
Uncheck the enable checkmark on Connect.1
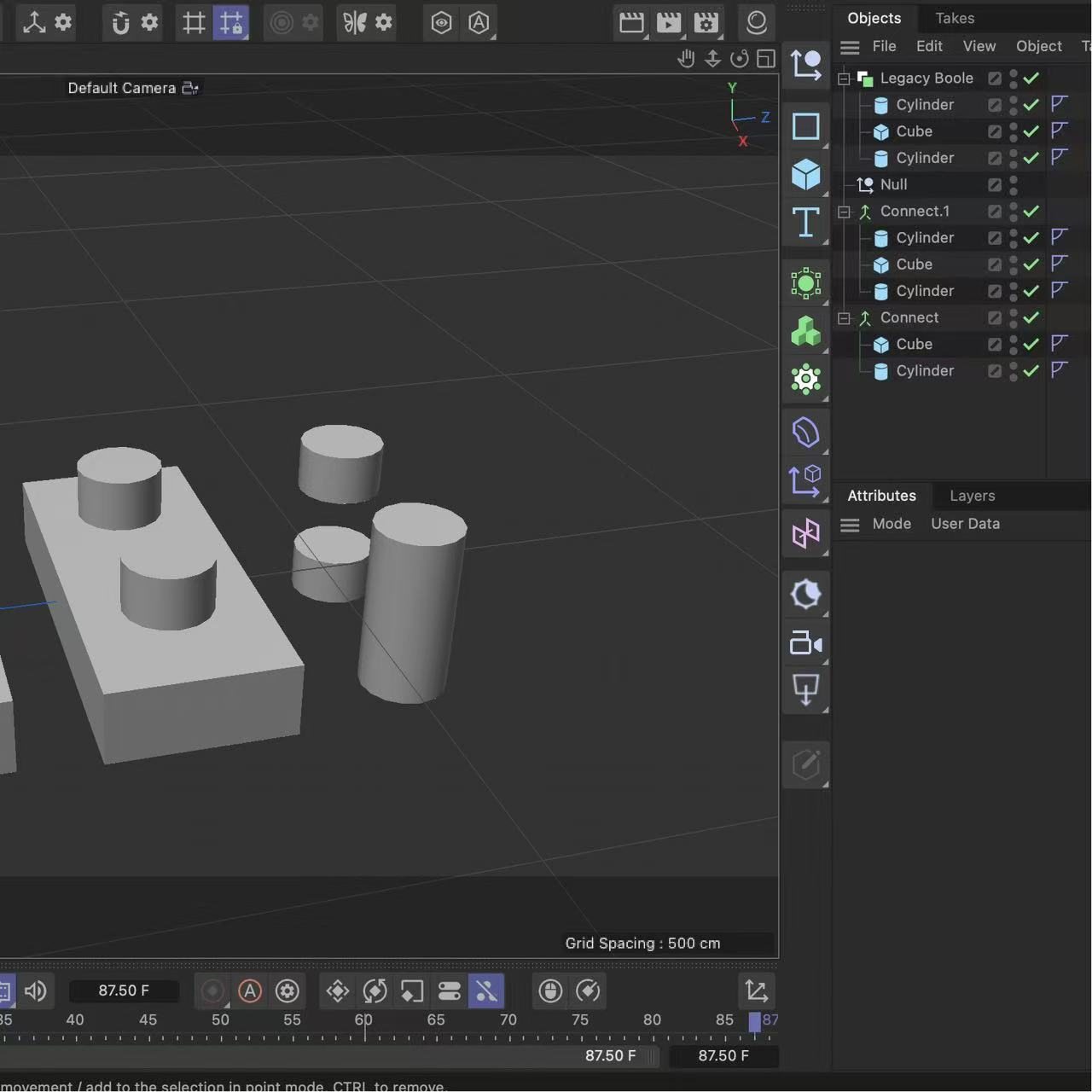coord(1030,212)
